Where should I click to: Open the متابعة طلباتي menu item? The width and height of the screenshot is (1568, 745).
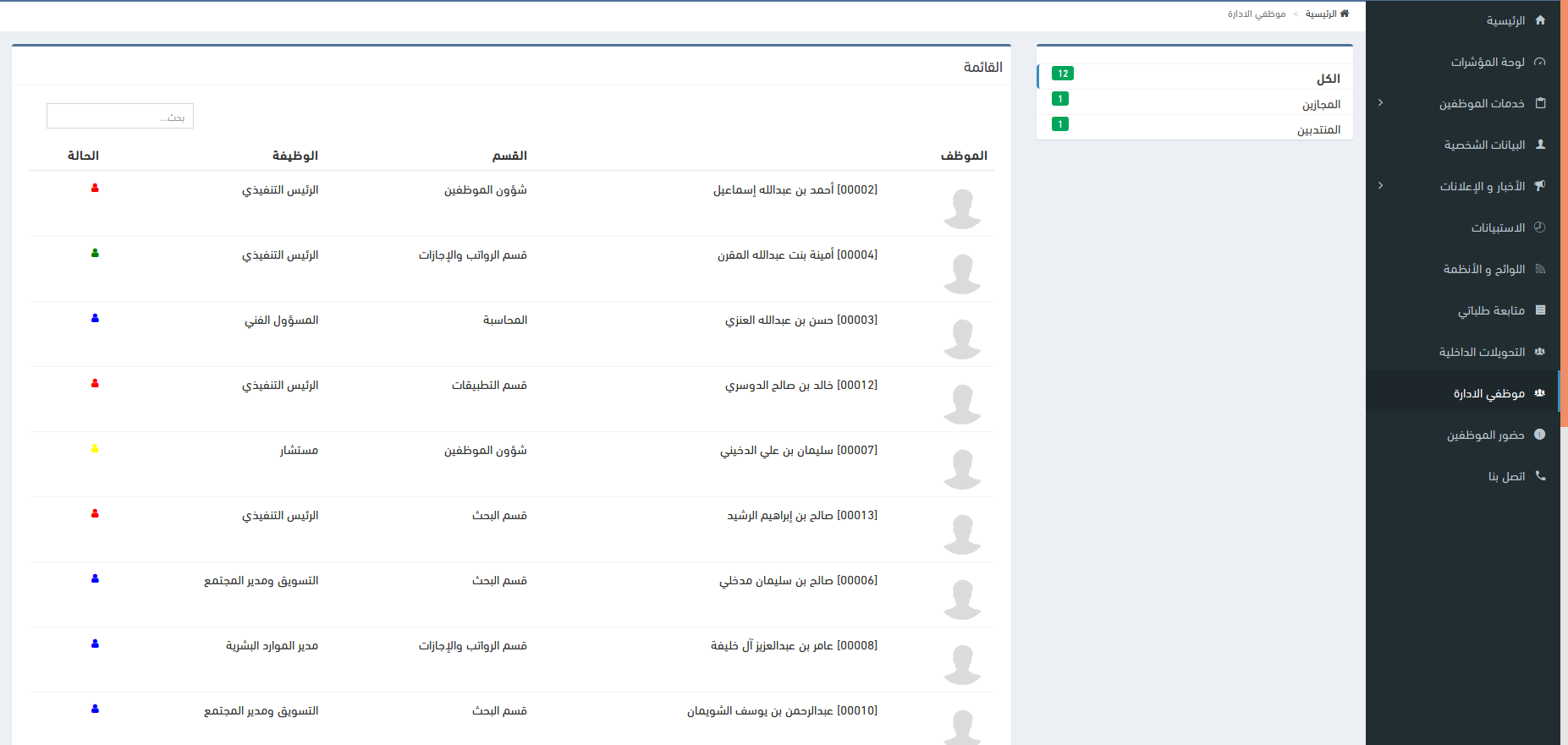pos(1491,310)
